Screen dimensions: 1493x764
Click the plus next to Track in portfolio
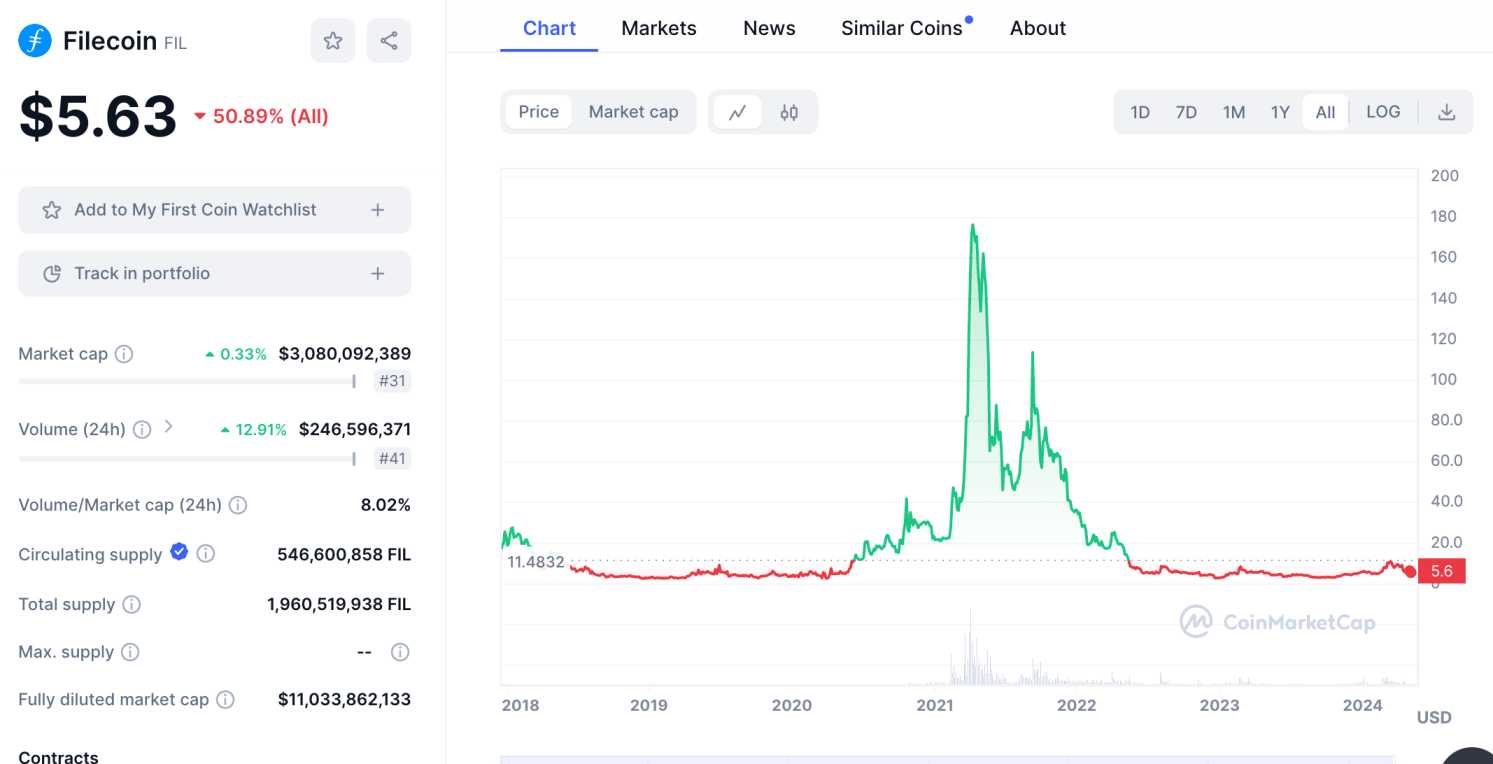[377, 273]
